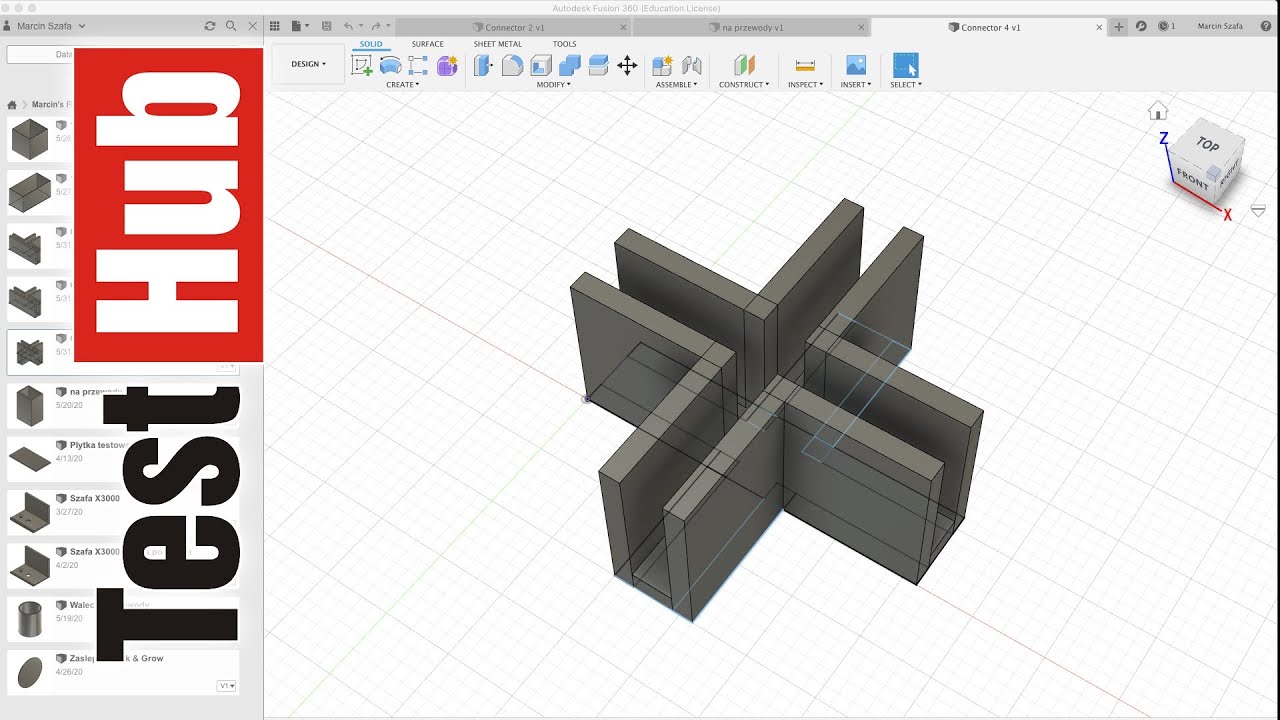Expand the INSERT menu

click(x=856, y=85)
